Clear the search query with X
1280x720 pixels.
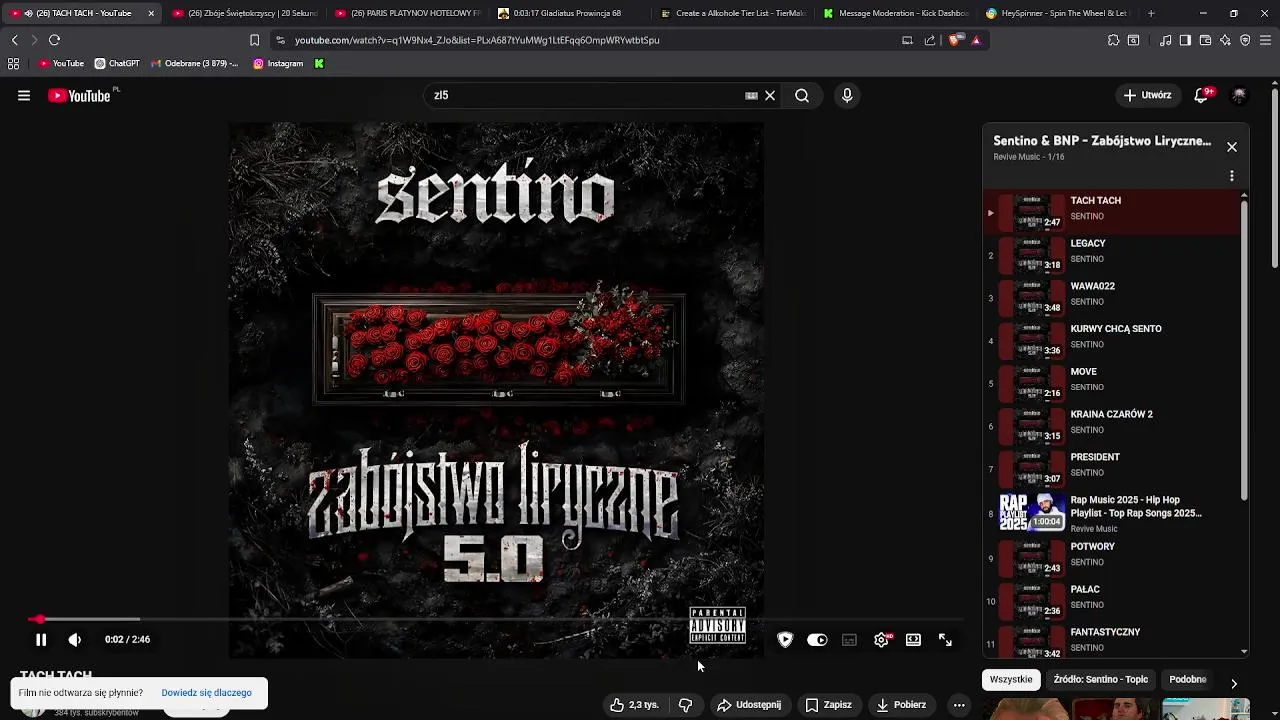click(x=770, y=96)
